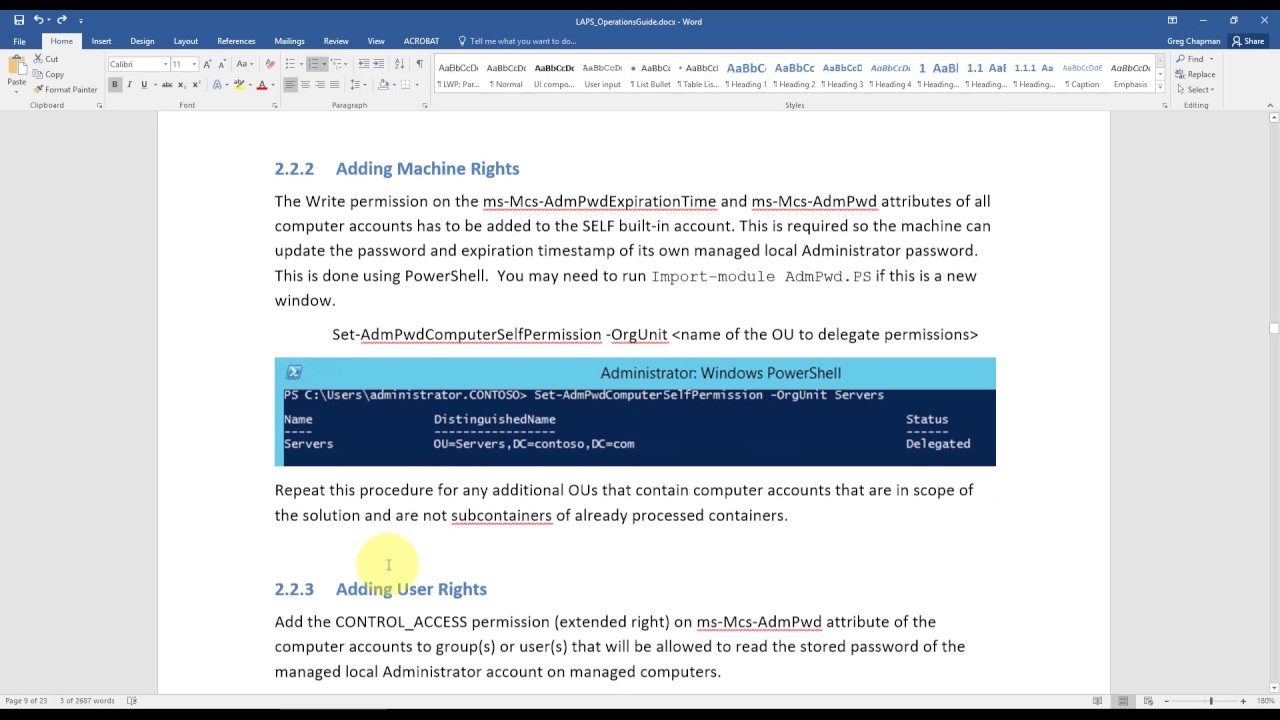This screenshot has width=1280, height=720.
Task: Toggle Underline formatting
Action: pyautogui.click(x=144, y=85)
